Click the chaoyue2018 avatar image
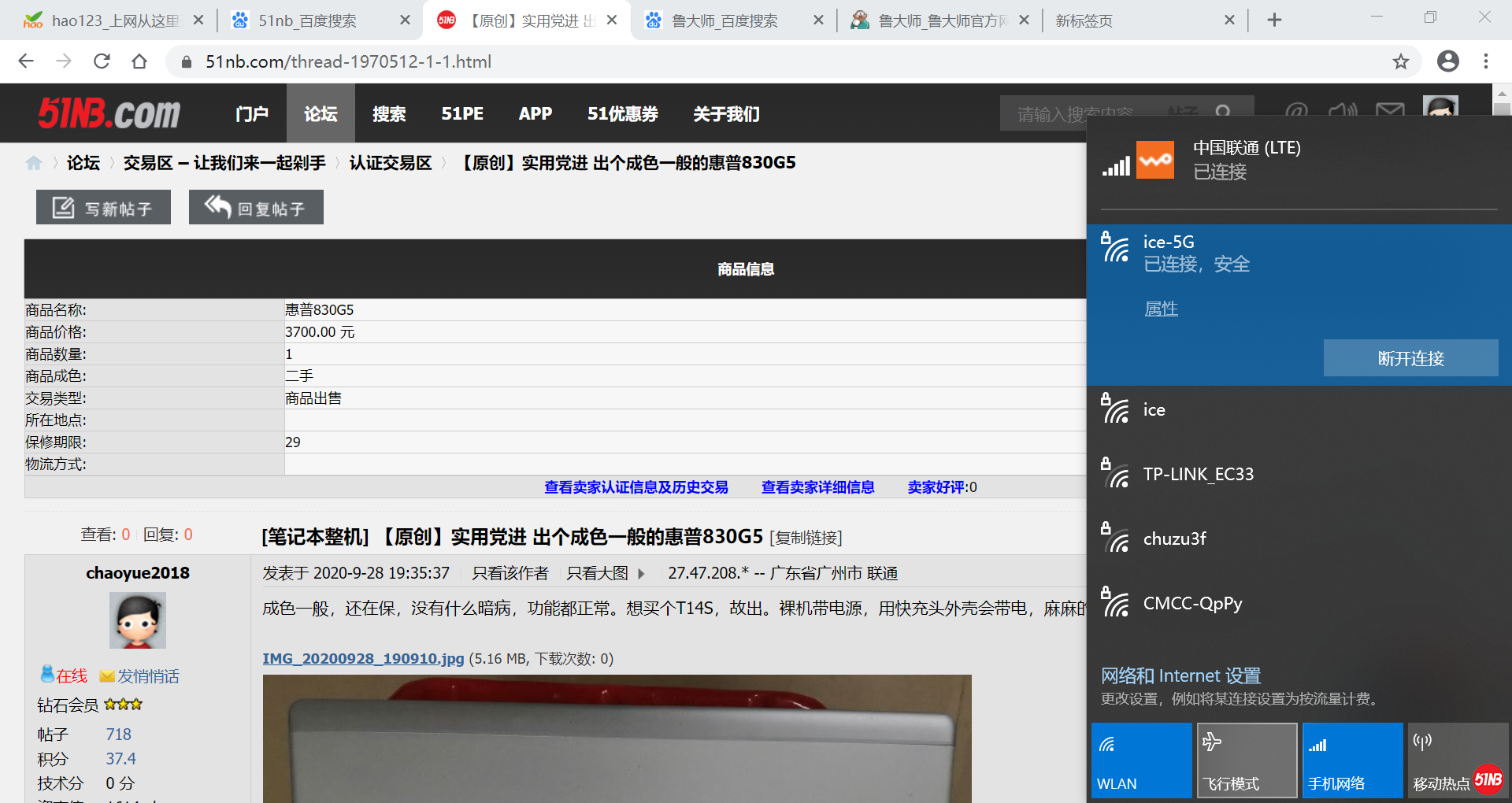1512x803 pixels. (138, 620)
